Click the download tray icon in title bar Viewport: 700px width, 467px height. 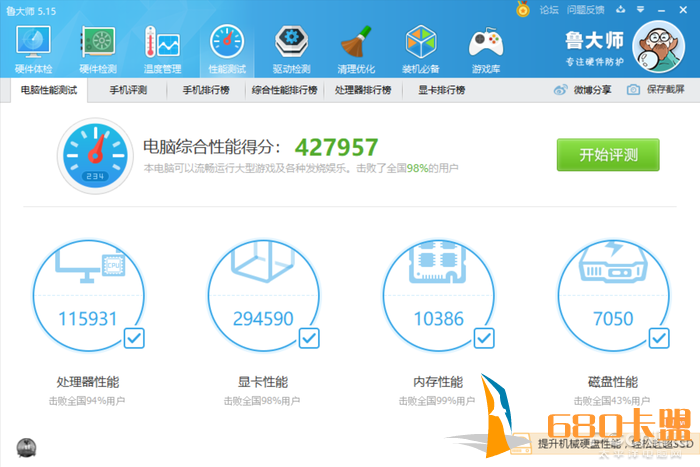[621, 9]
